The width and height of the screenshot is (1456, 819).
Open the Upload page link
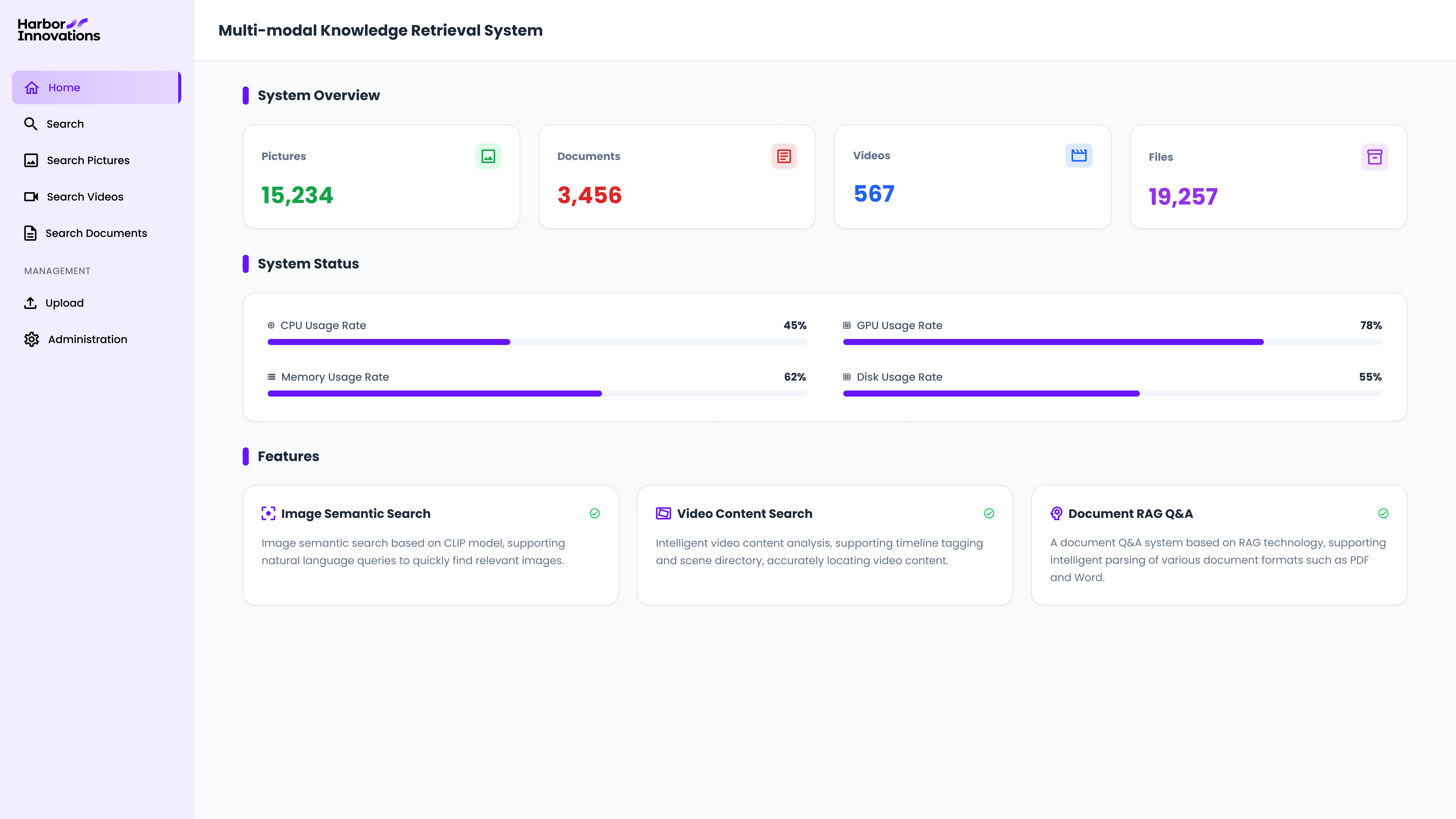(x=97, y=303)
